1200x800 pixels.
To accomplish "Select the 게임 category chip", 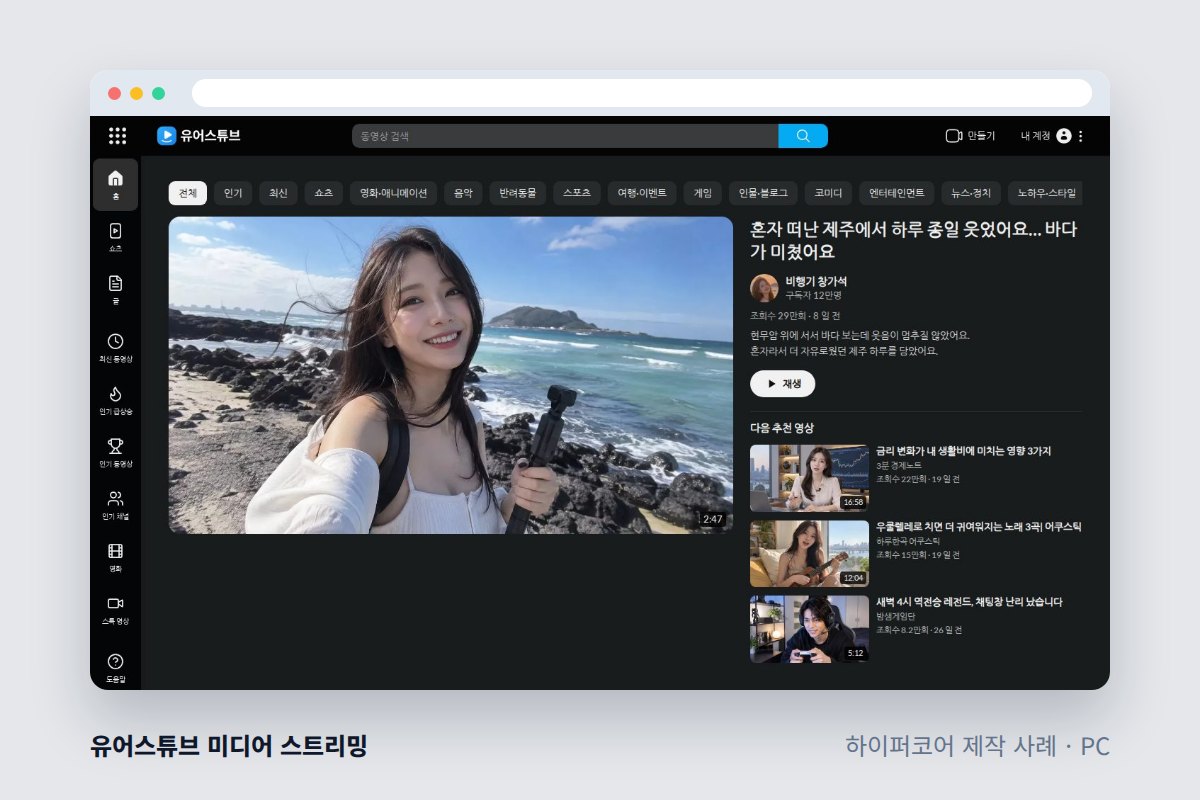I will (x=703, y=193).
